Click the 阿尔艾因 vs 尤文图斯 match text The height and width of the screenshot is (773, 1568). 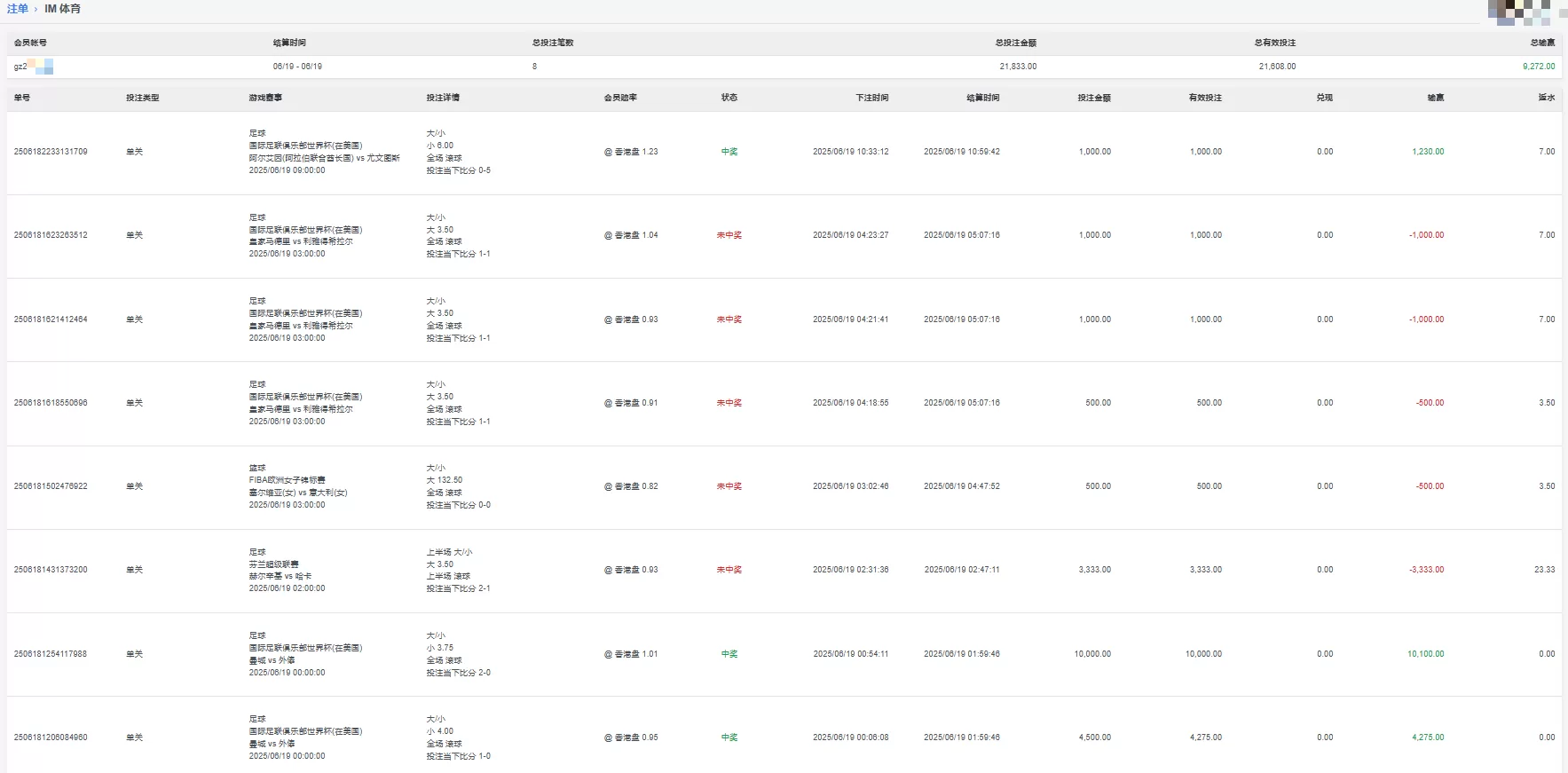coord(324,158)
